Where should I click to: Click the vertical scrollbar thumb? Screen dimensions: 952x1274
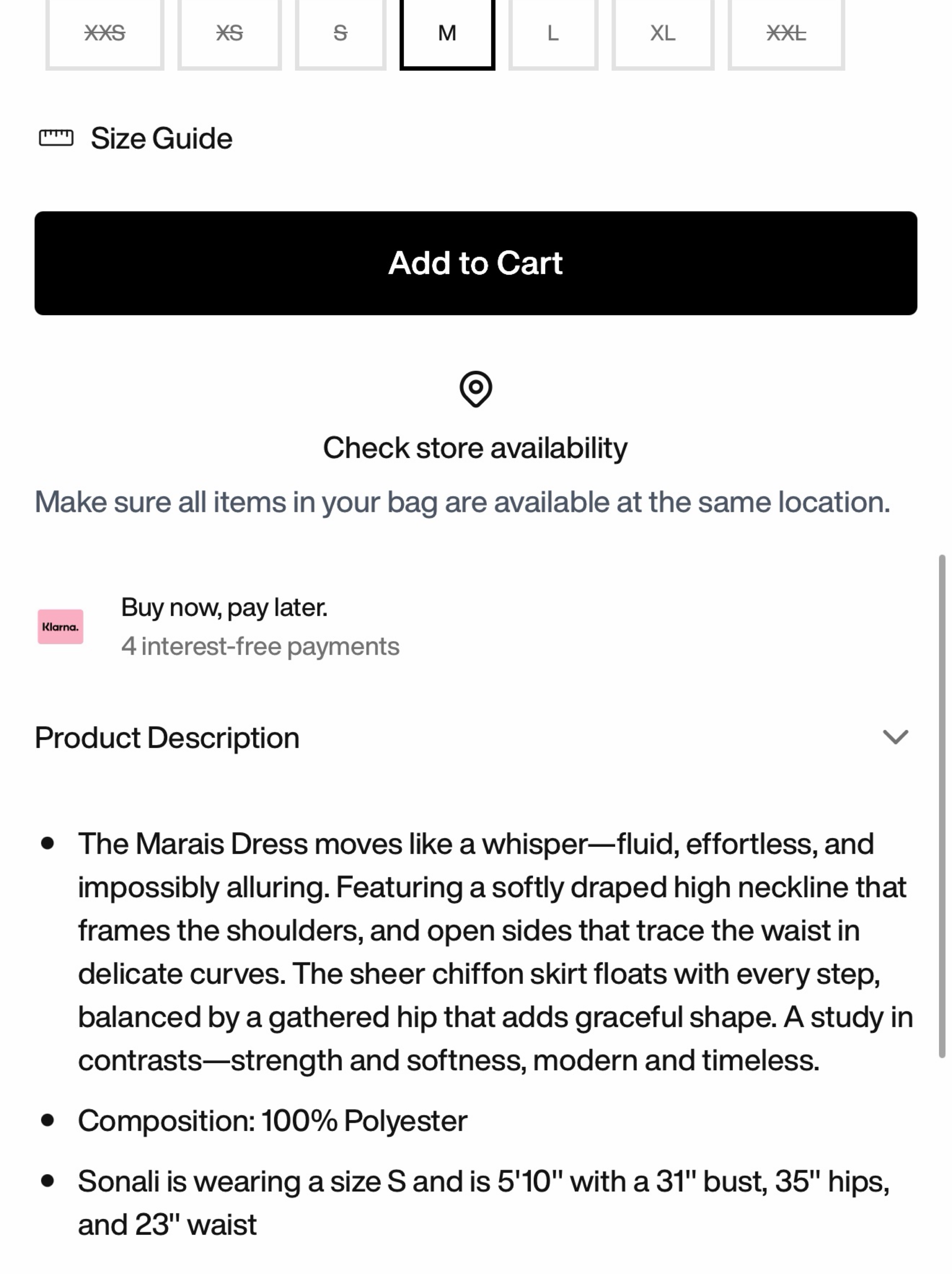942,806
